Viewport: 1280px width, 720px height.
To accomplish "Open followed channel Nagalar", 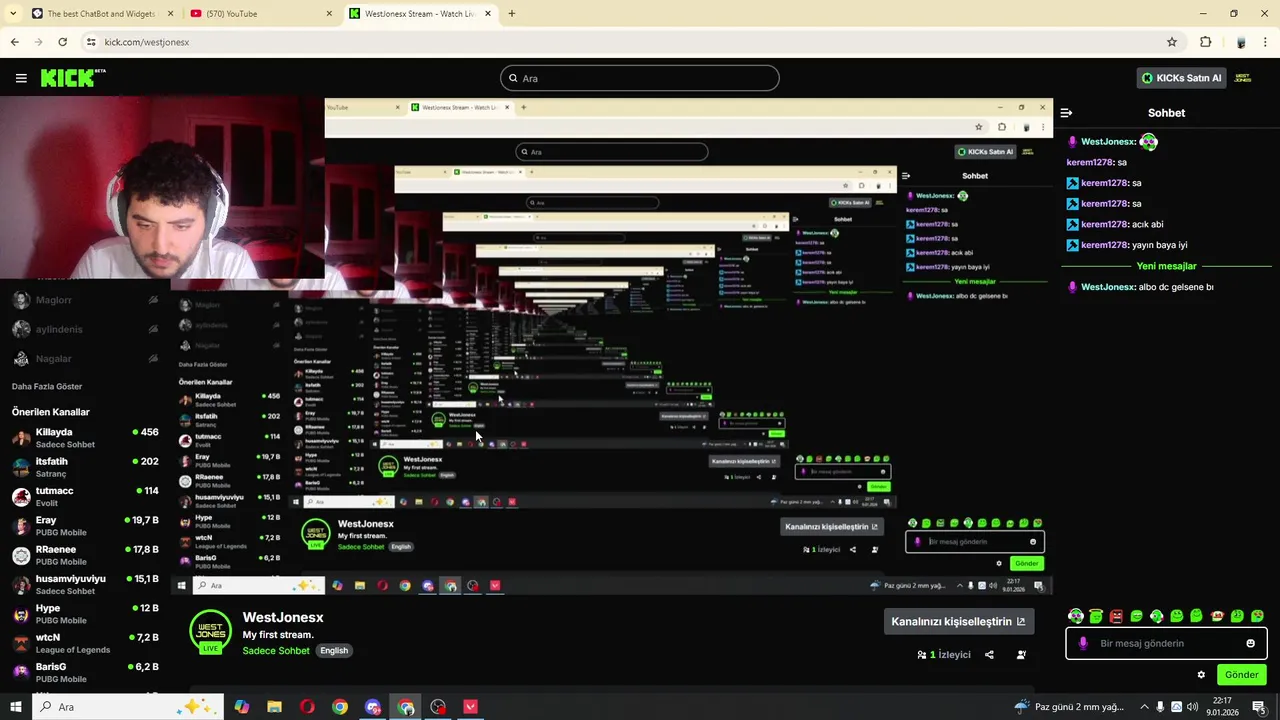I will point(85,358).
